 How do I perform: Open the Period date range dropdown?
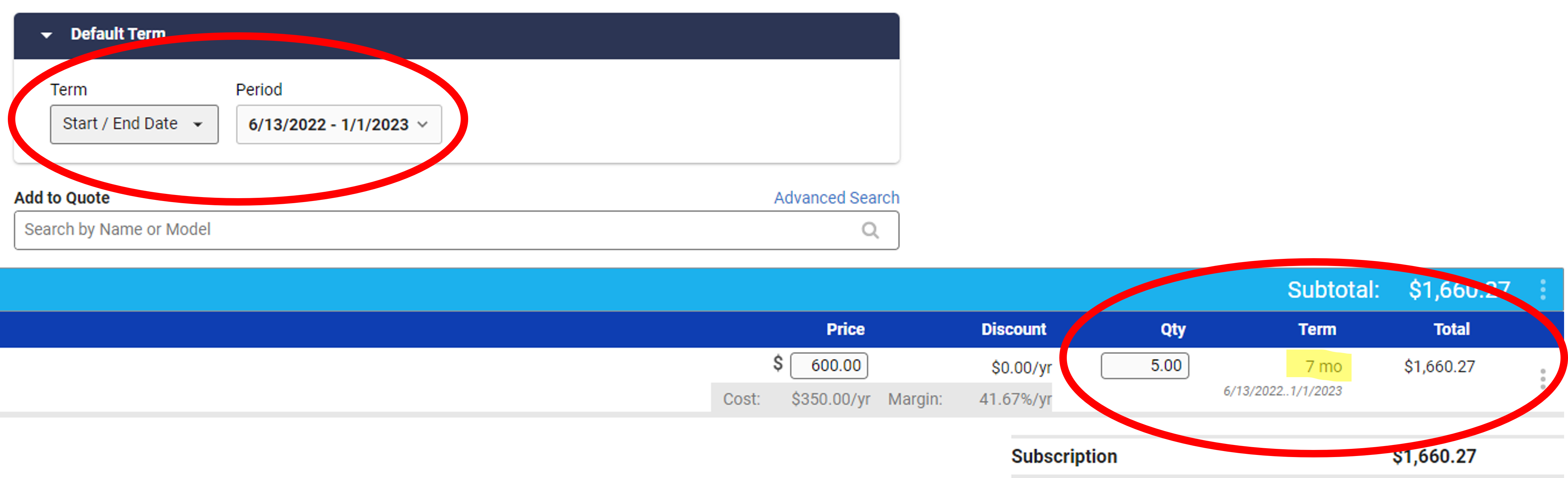(338, 125)
